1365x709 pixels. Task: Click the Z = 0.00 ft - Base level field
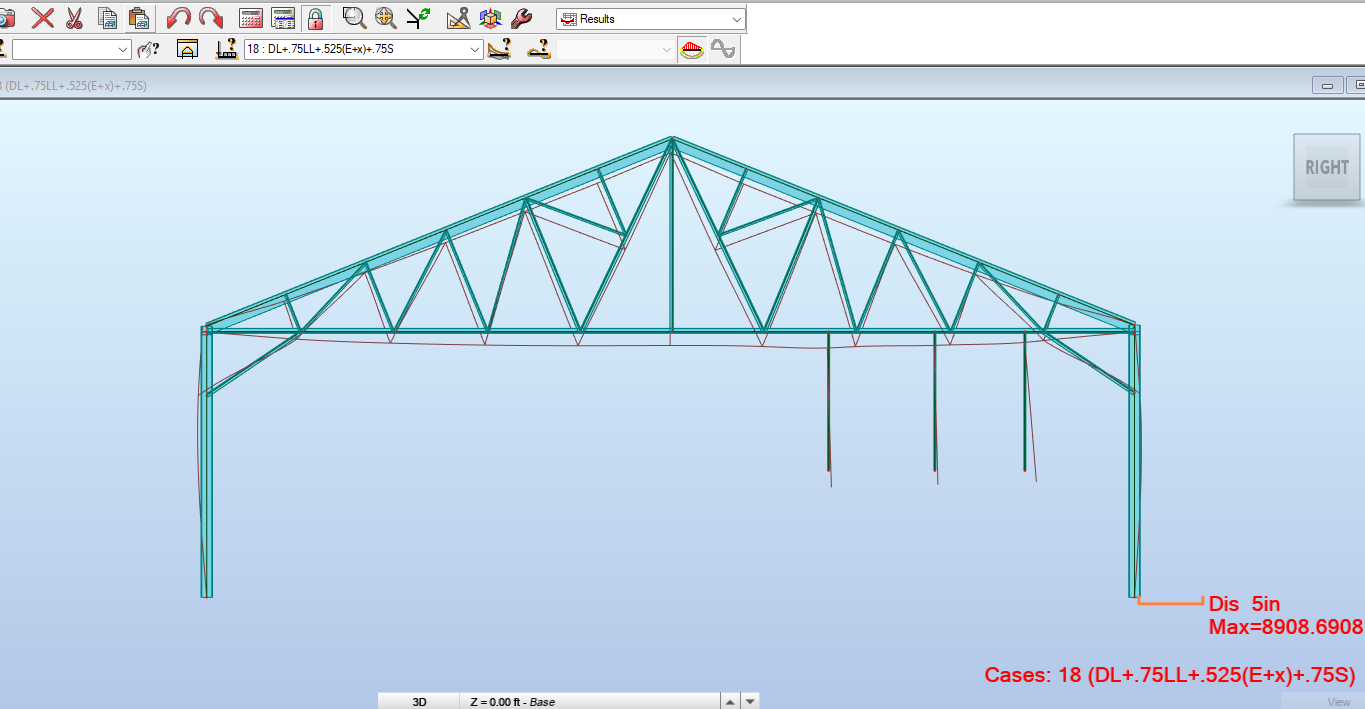click(x=589, y=701)
